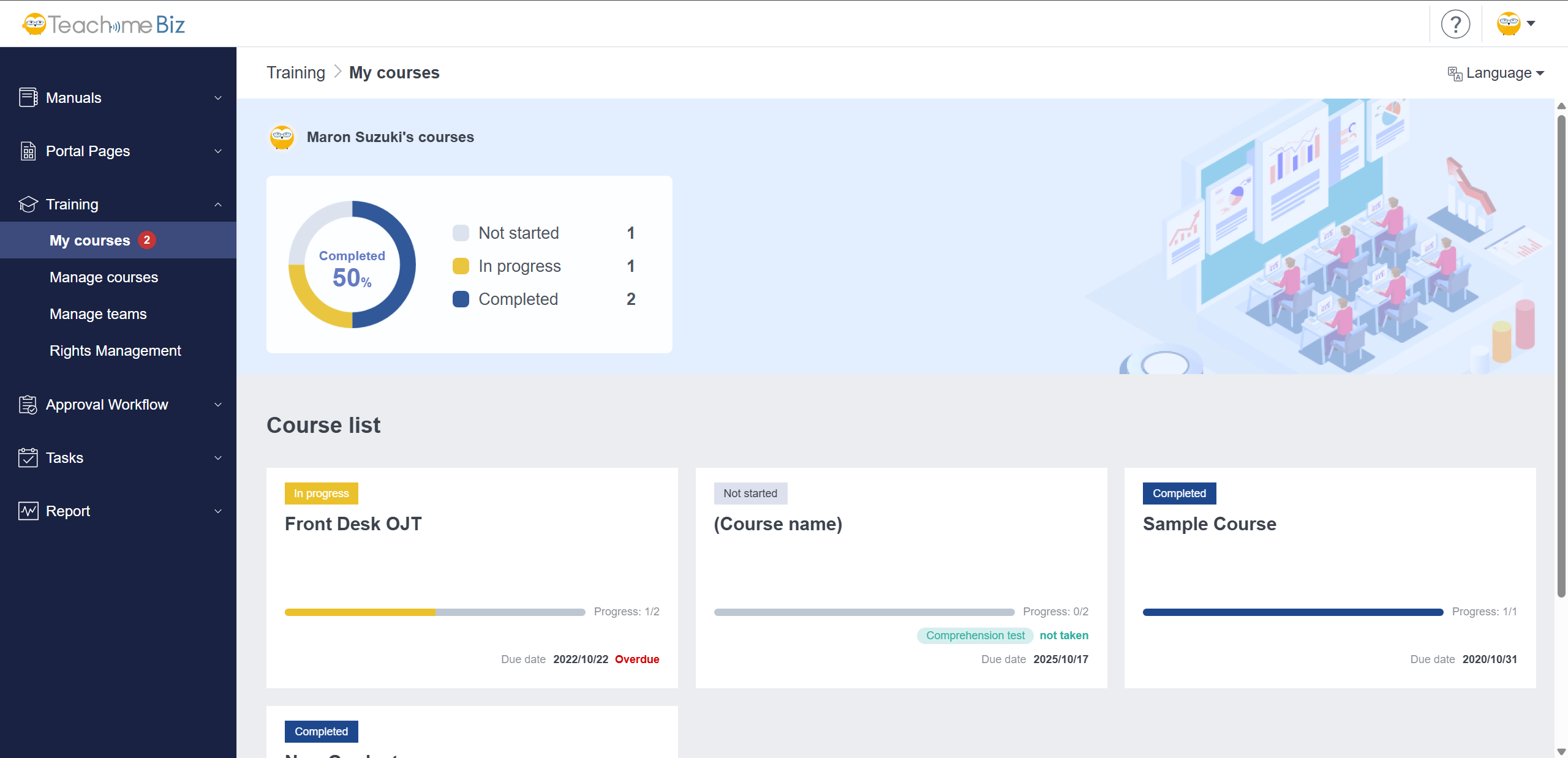Click the Training breadcrumb link
The height and width of the screenshot is (758, 1568).
click(296, 73)
